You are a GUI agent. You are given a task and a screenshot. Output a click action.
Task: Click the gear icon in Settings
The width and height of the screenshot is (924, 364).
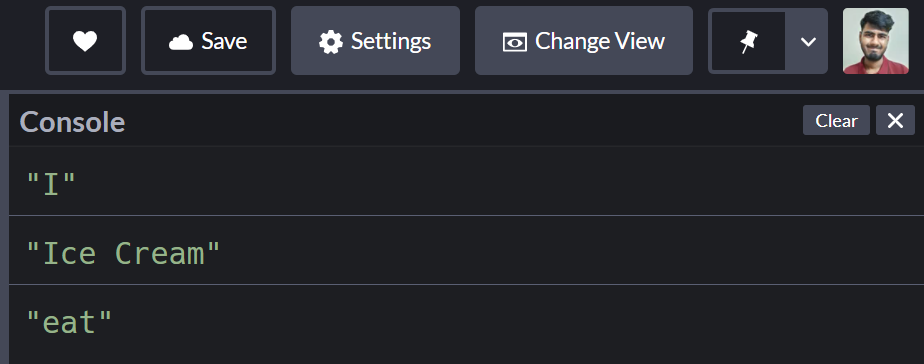(x=331, y=42)
